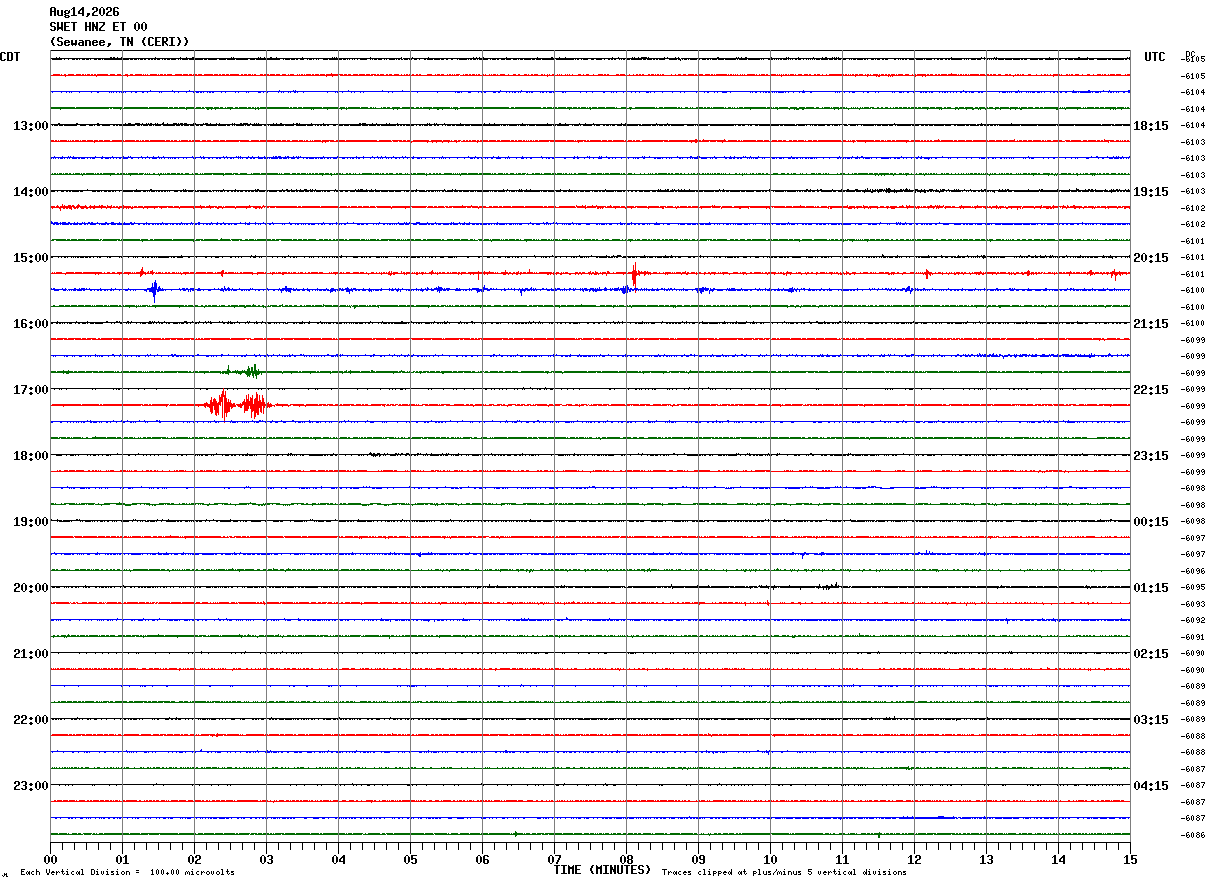
Task: Click the 12 minute axis tick label
Action: 914,860
